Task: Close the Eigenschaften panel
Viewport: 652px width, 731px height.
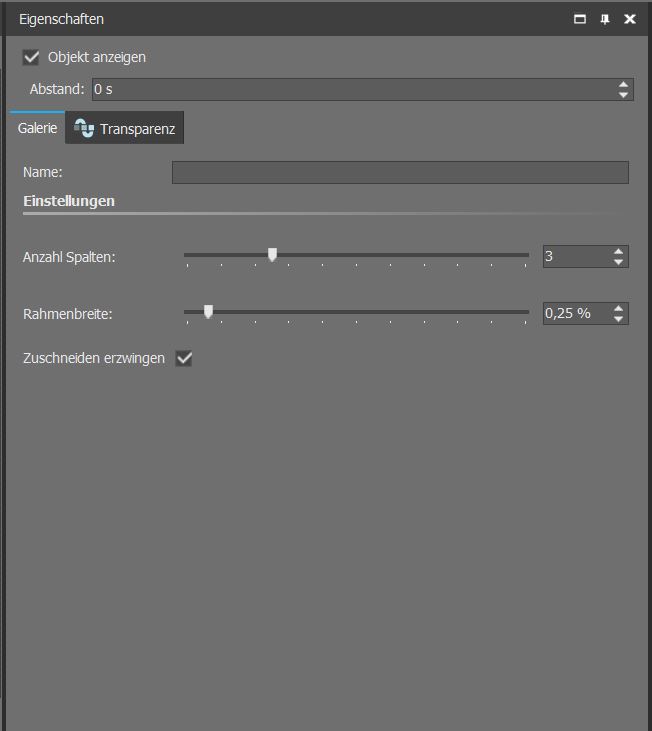Action: [x=630, y=19]
